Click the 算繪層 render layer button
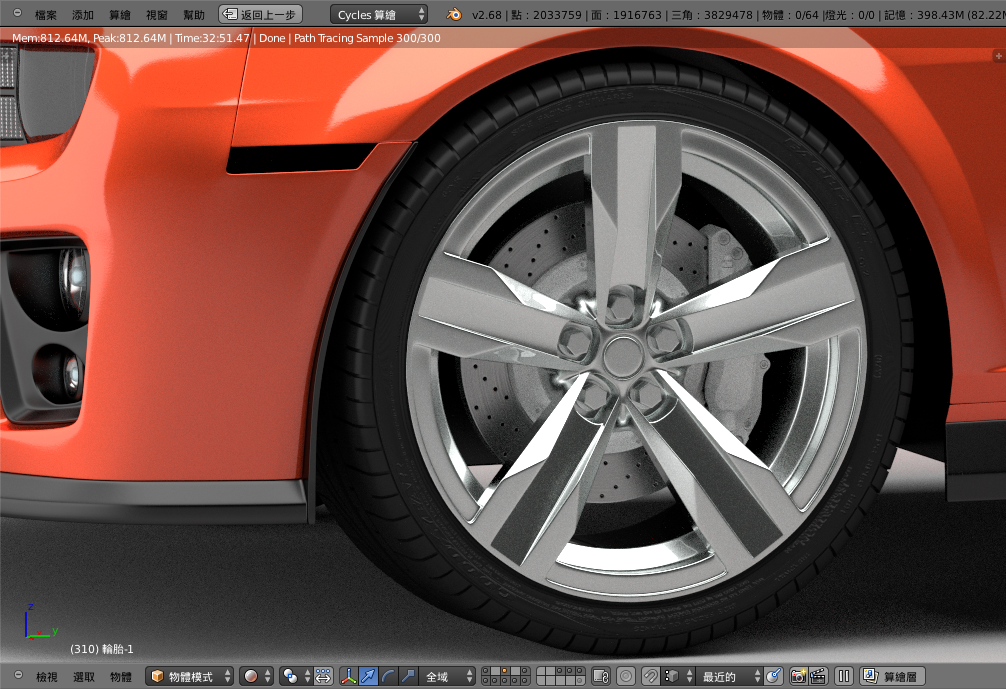Screen dimensions: 1006x689 pyautogui.click(x=892, y=677)
